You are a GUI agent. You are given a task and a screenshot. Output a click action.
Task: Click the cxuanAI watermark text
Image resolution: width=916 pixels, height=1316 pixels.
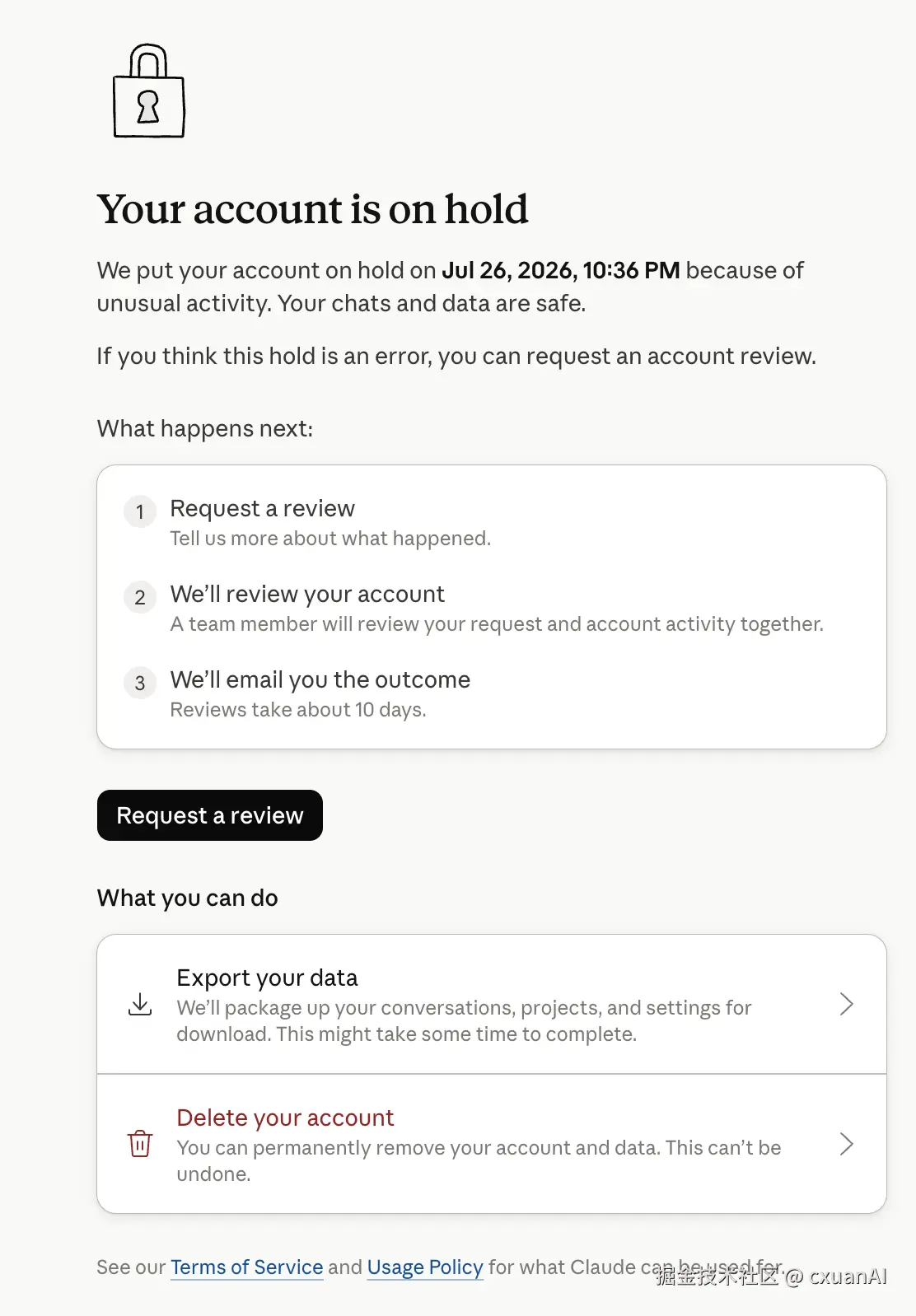(x=848, y=1276)
